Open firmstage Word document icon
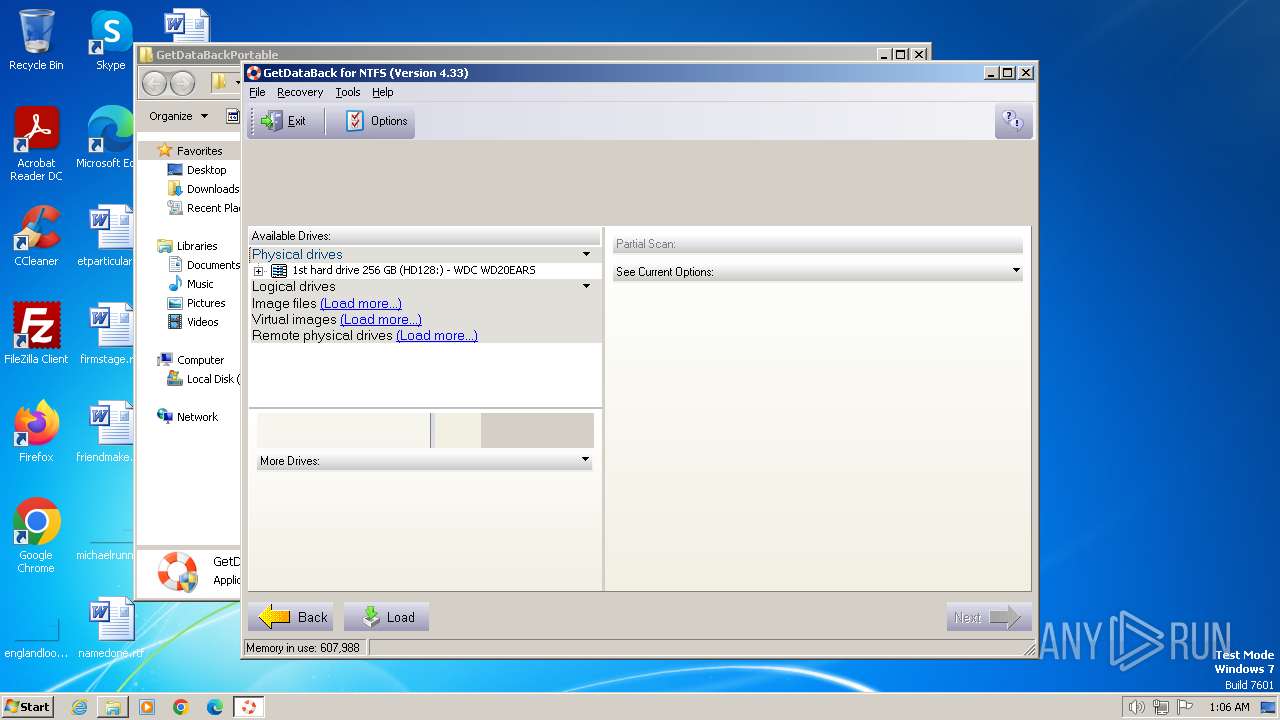Viewport: 1280px width, 720px height. (107, 334)
